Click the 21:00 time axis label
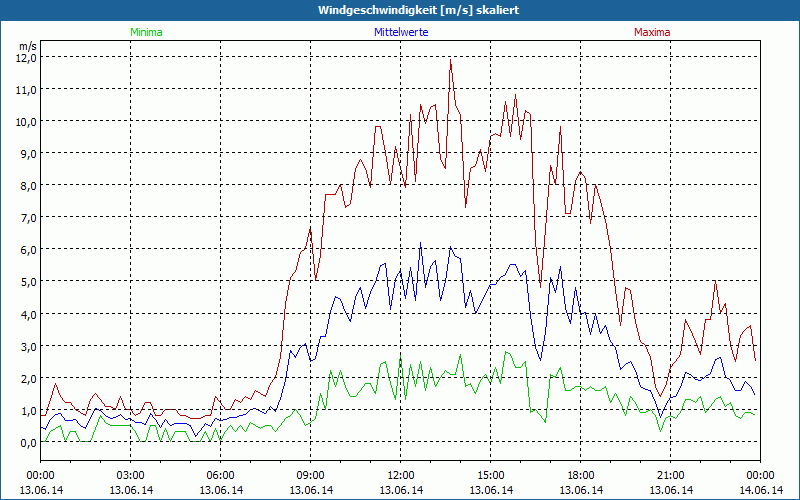The image size is (800, 500). 670,476
